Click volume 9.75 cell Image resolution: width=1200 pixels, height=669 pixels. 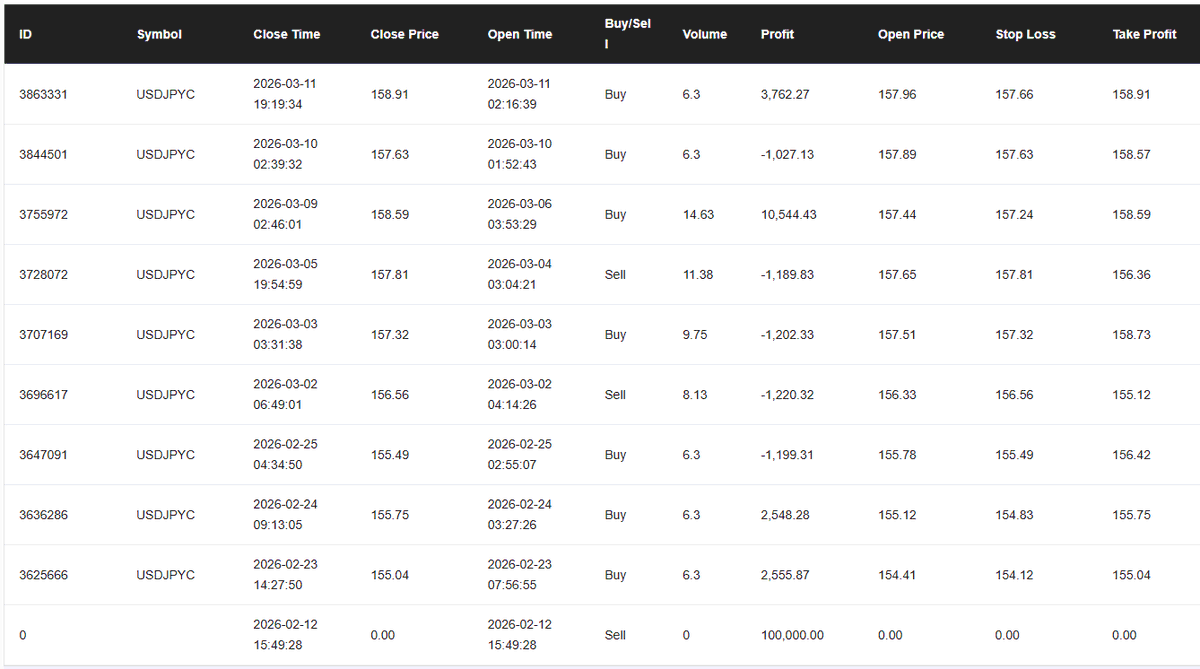point(695,334)
